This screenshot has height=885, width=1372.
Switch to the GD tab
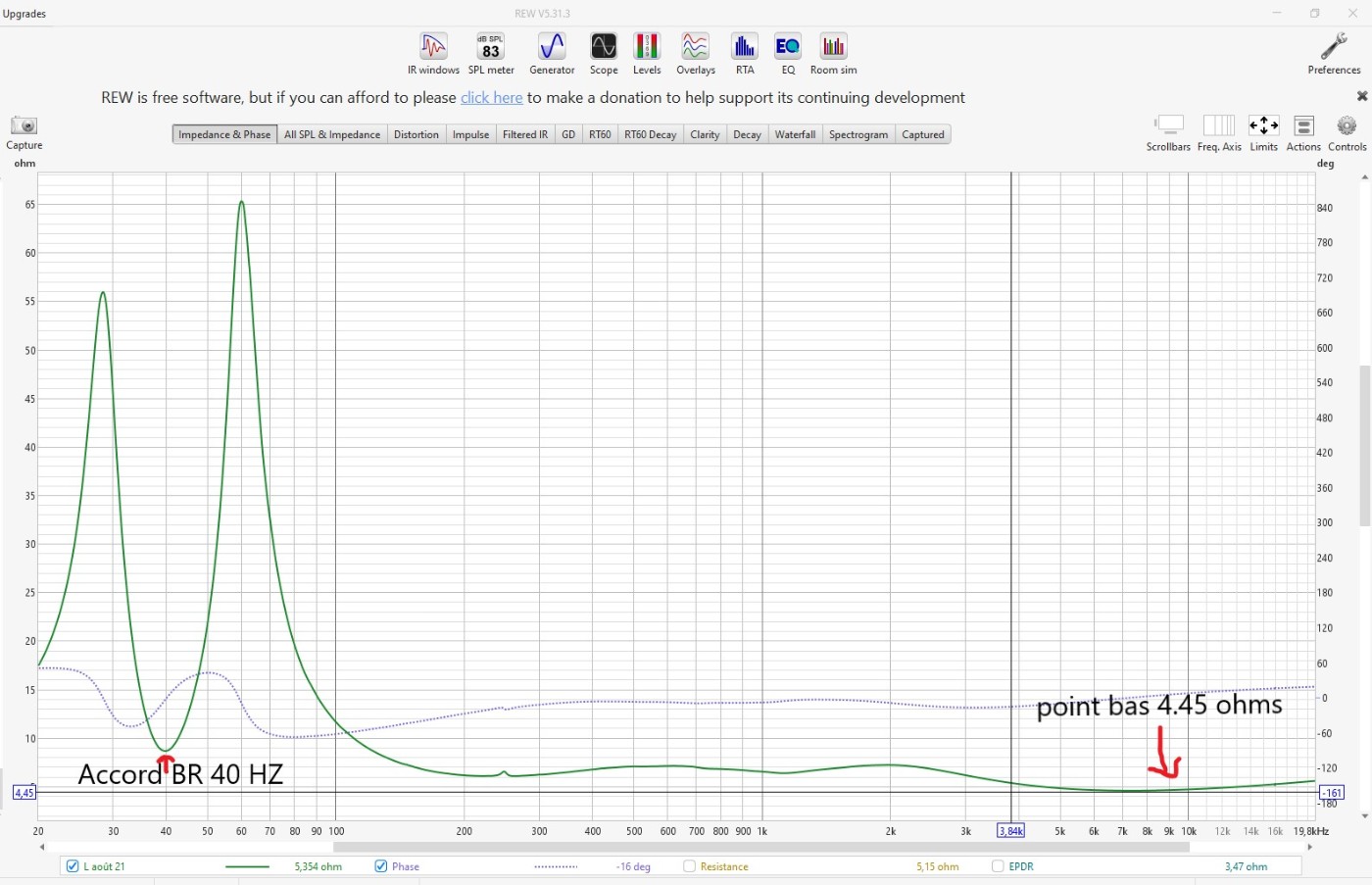click(x=568, y=134)
